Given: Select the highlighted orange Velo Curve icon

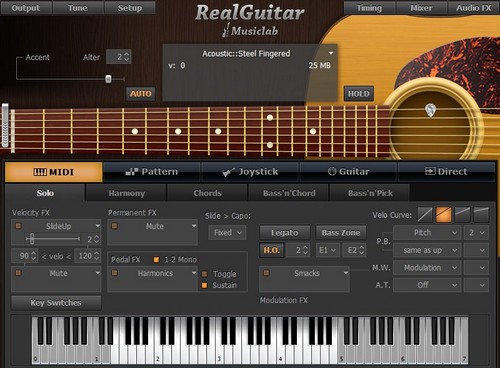Looking at the screenshot, I should tap(444, 215).
